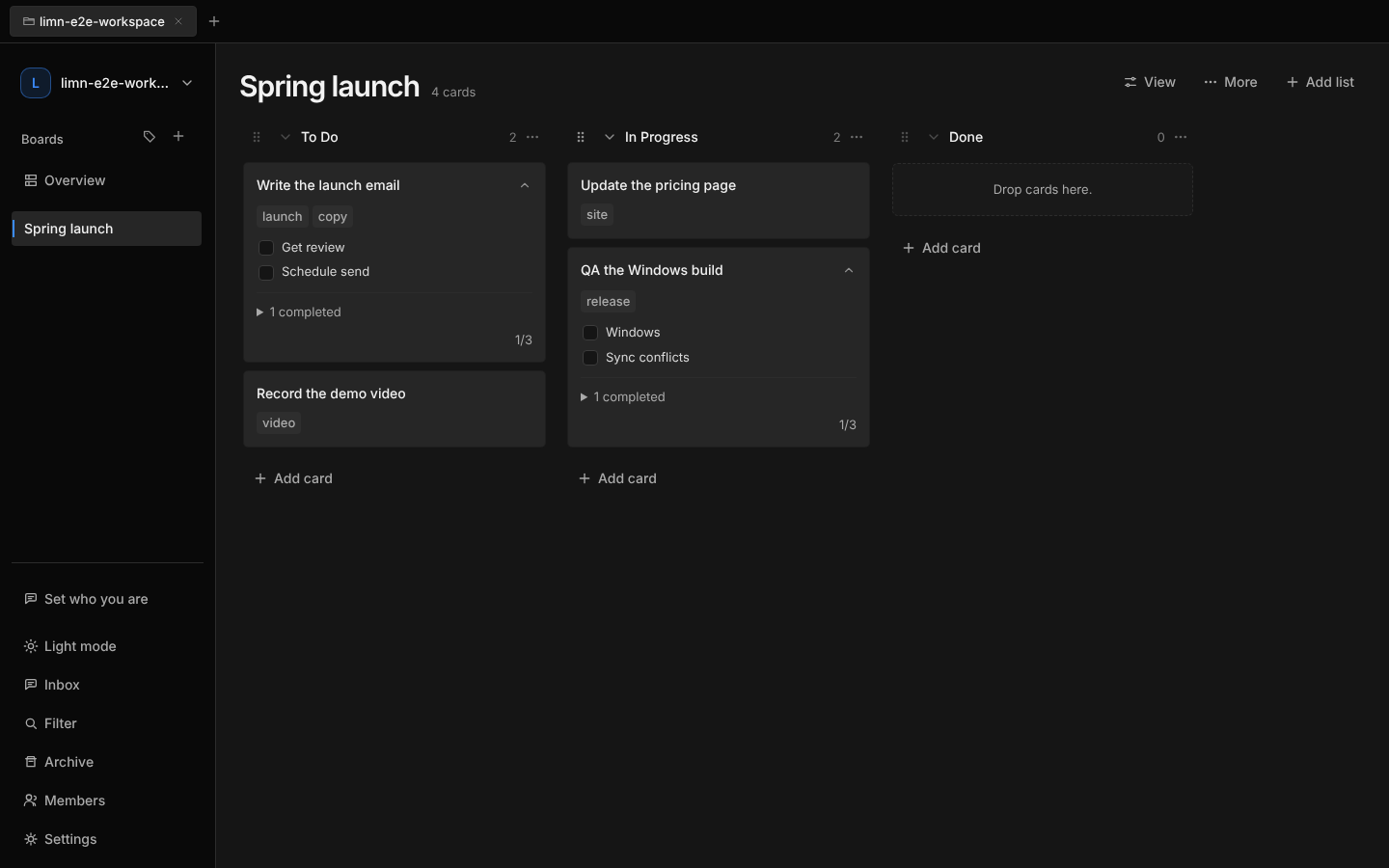Open the More menu
The image size is (1389, 868).
(1231, 82)
